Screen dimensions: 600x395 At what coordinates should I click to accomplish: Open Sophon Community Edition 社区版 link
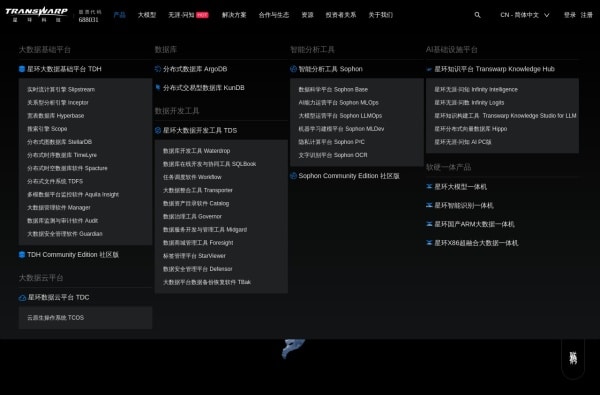coord(349,176)
